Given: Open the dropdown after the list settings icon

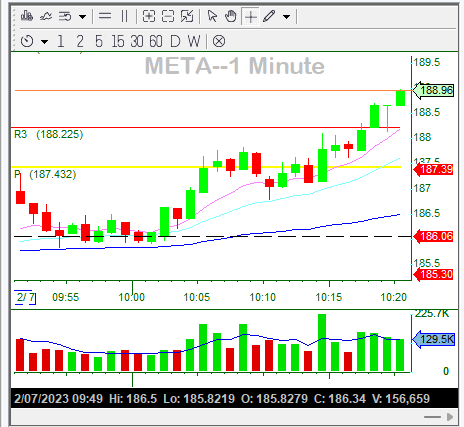Looking at the screenshot, I should click(x=82, y=16).
